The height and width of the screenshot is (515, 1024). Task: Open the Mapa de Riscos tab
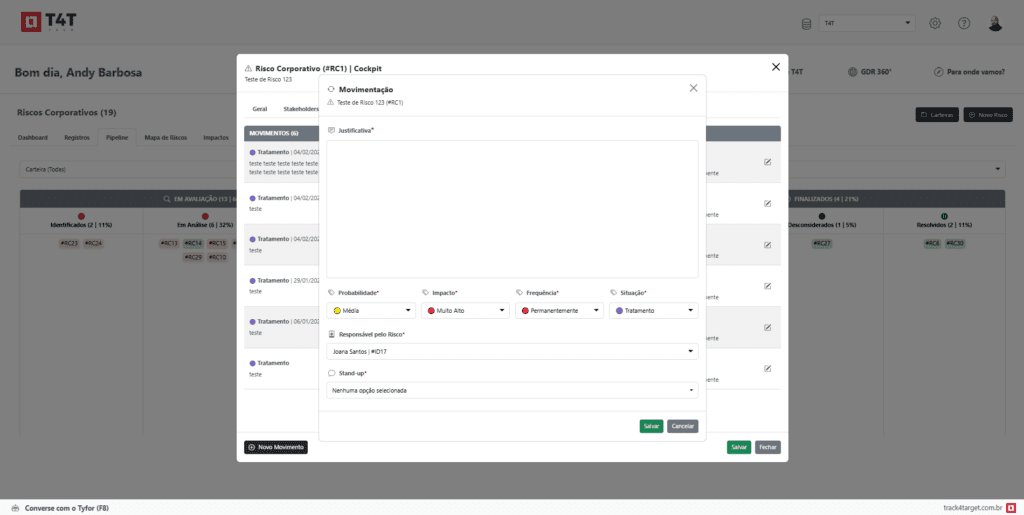pos(165,137)
